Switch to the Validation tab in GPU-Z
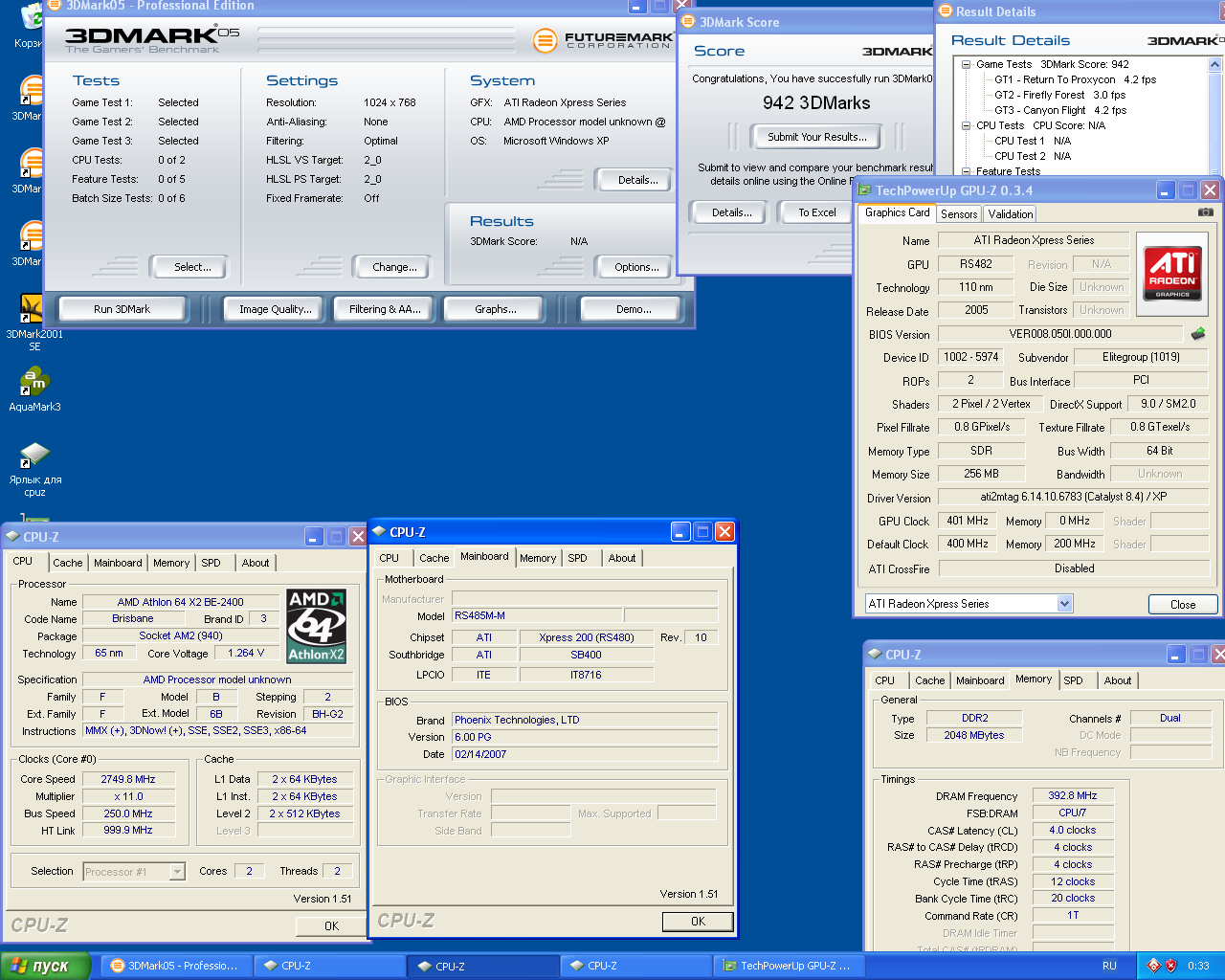The width and height of the screenshot is (1225, 980). (x=1011, y=214)
